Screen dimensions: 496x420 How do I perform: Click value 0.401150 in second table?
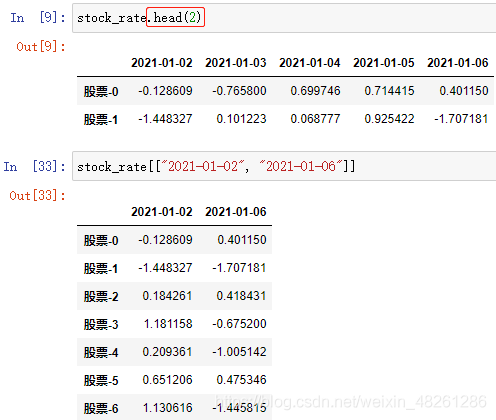pos(242,240)
